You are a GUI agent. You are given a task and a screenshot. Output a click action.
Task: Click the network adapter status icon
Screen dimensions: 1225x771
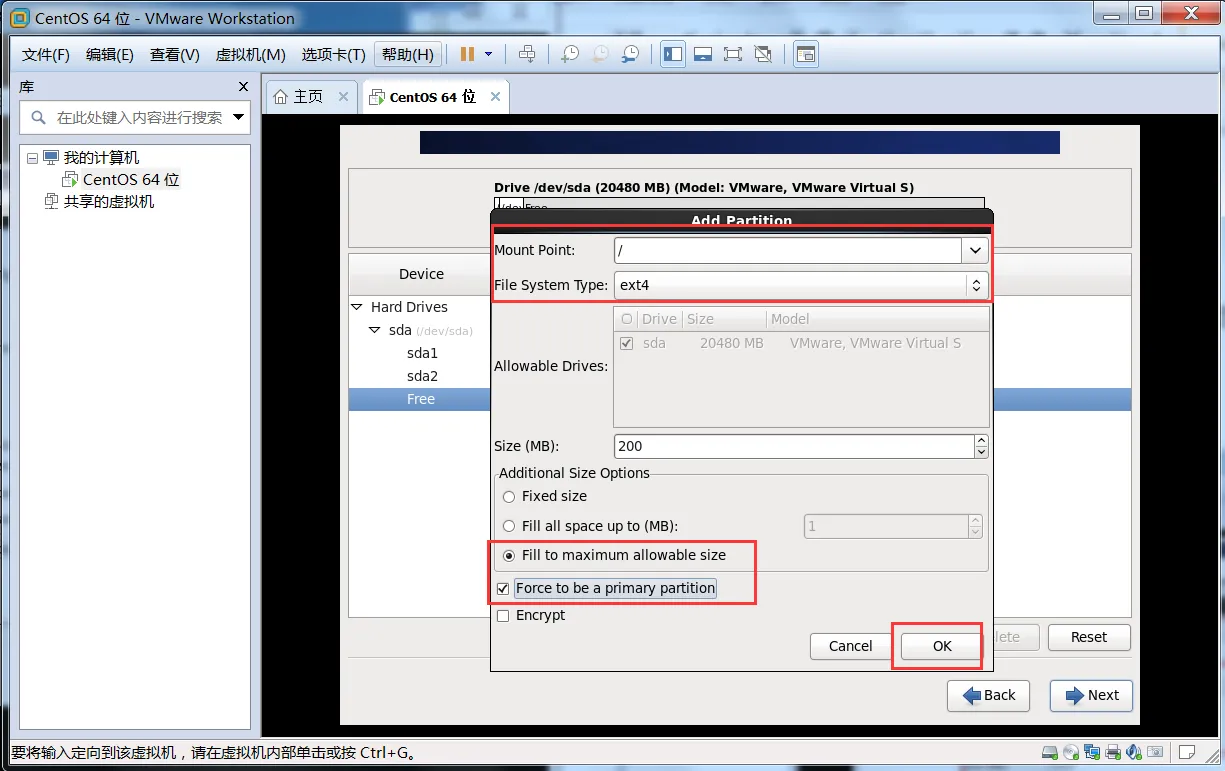tap(1092, 752)
